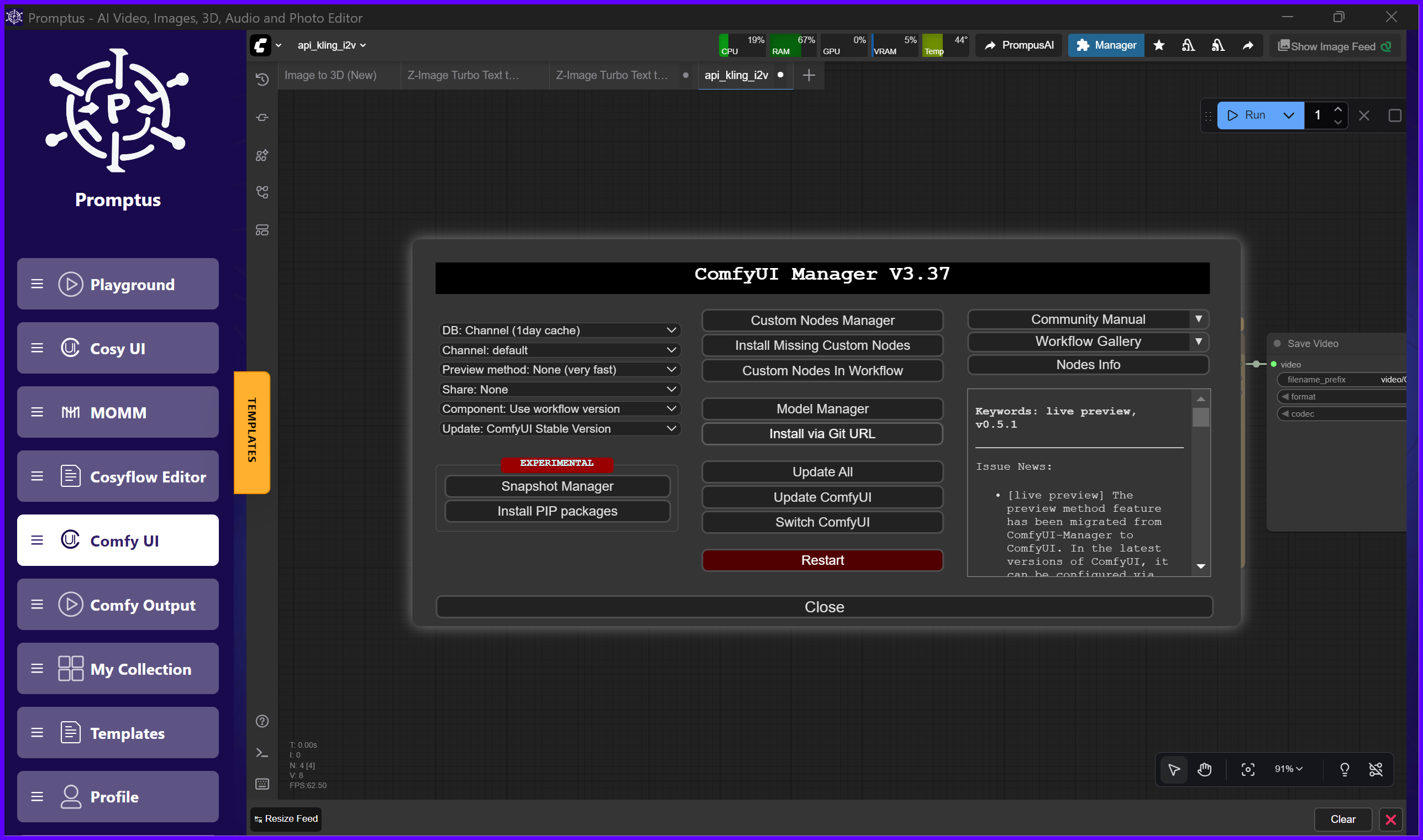Select the hand pan tool in canvas toolbar

1205,769
